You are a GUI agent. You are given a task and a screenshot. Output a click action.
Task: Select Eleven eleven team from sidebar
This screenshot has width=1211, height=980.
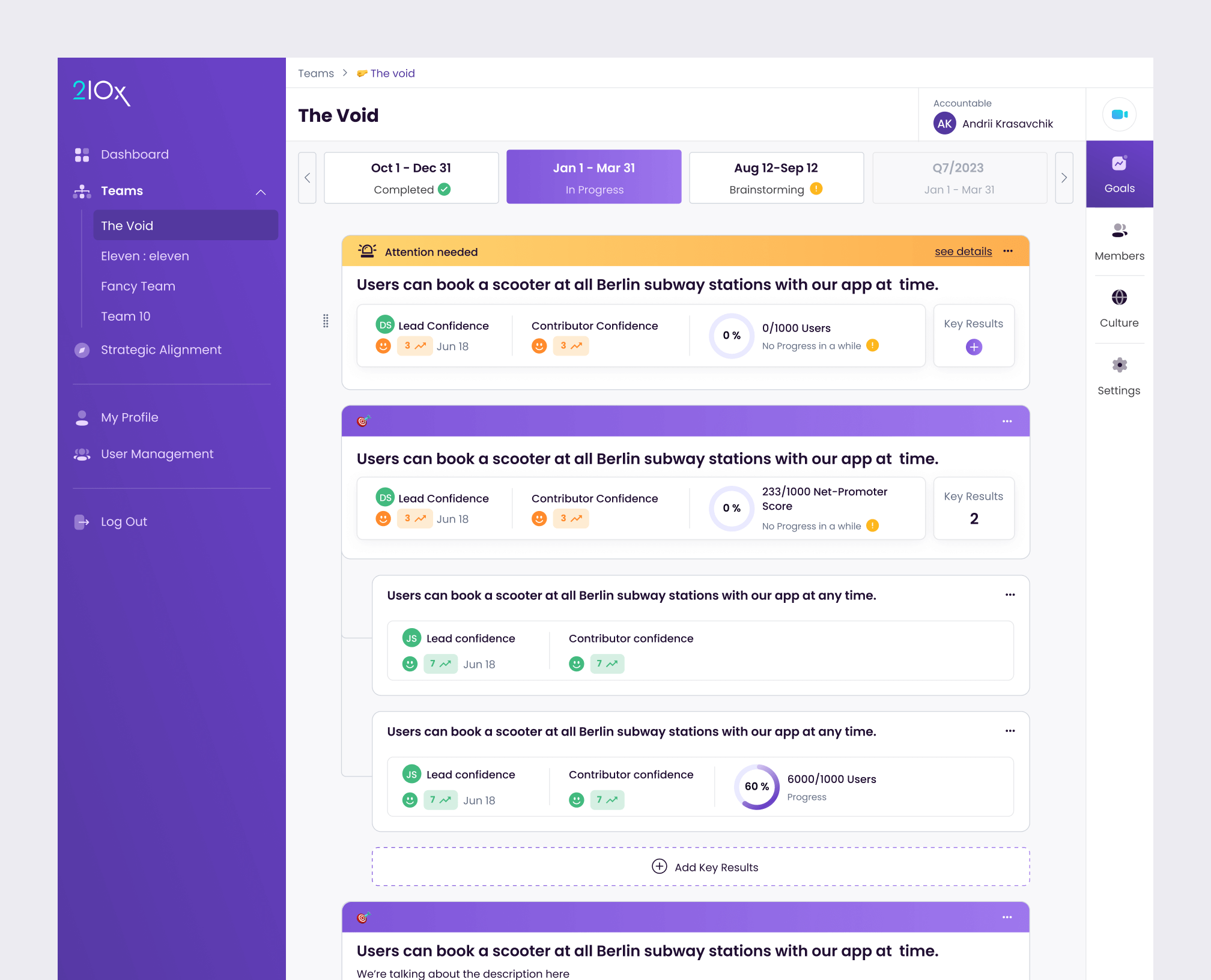coord(144,255)
